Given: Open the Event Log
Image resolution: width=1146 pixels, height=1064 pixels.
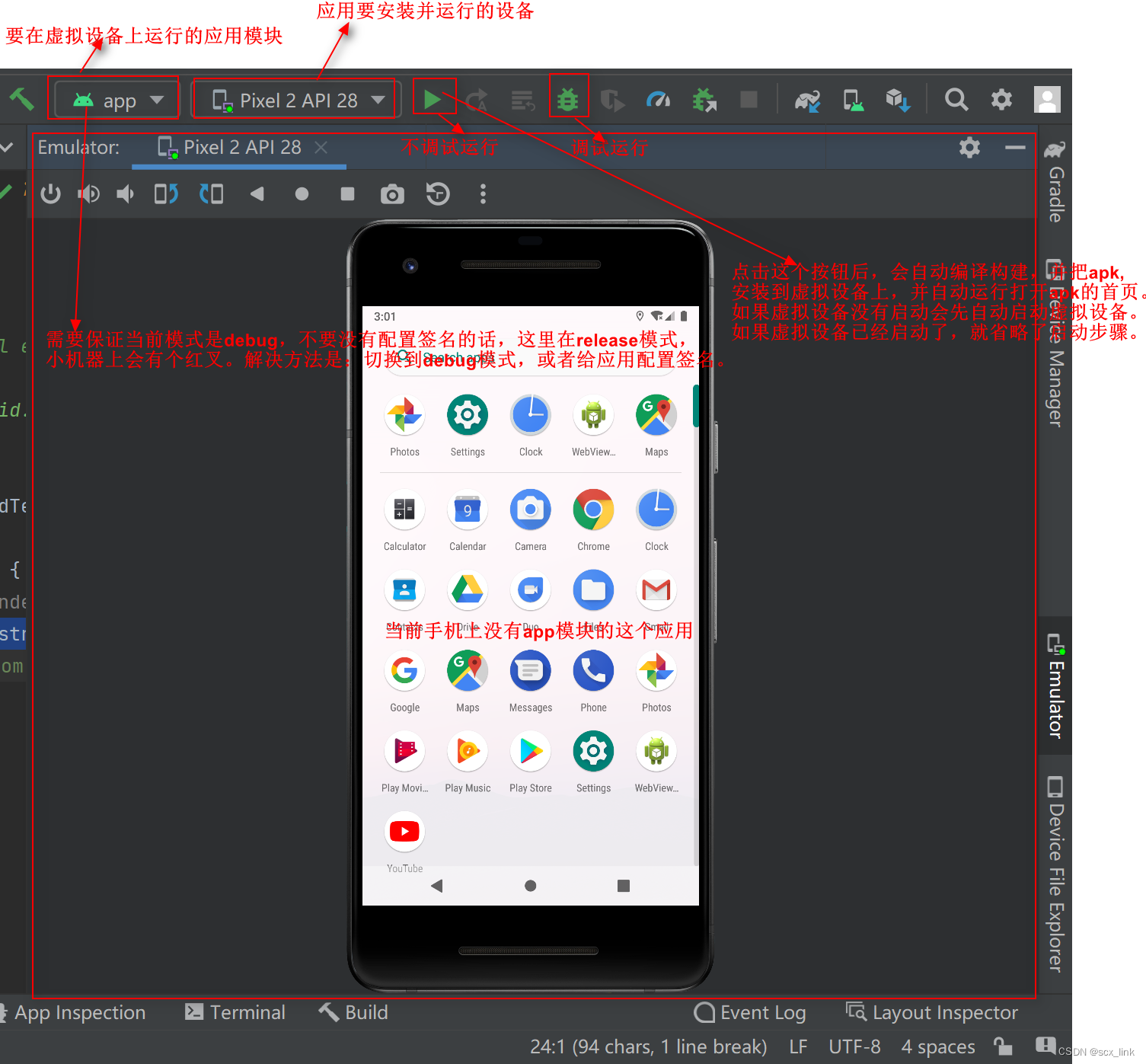Looking at the screenshot, I should click(x=750, y=1013).
